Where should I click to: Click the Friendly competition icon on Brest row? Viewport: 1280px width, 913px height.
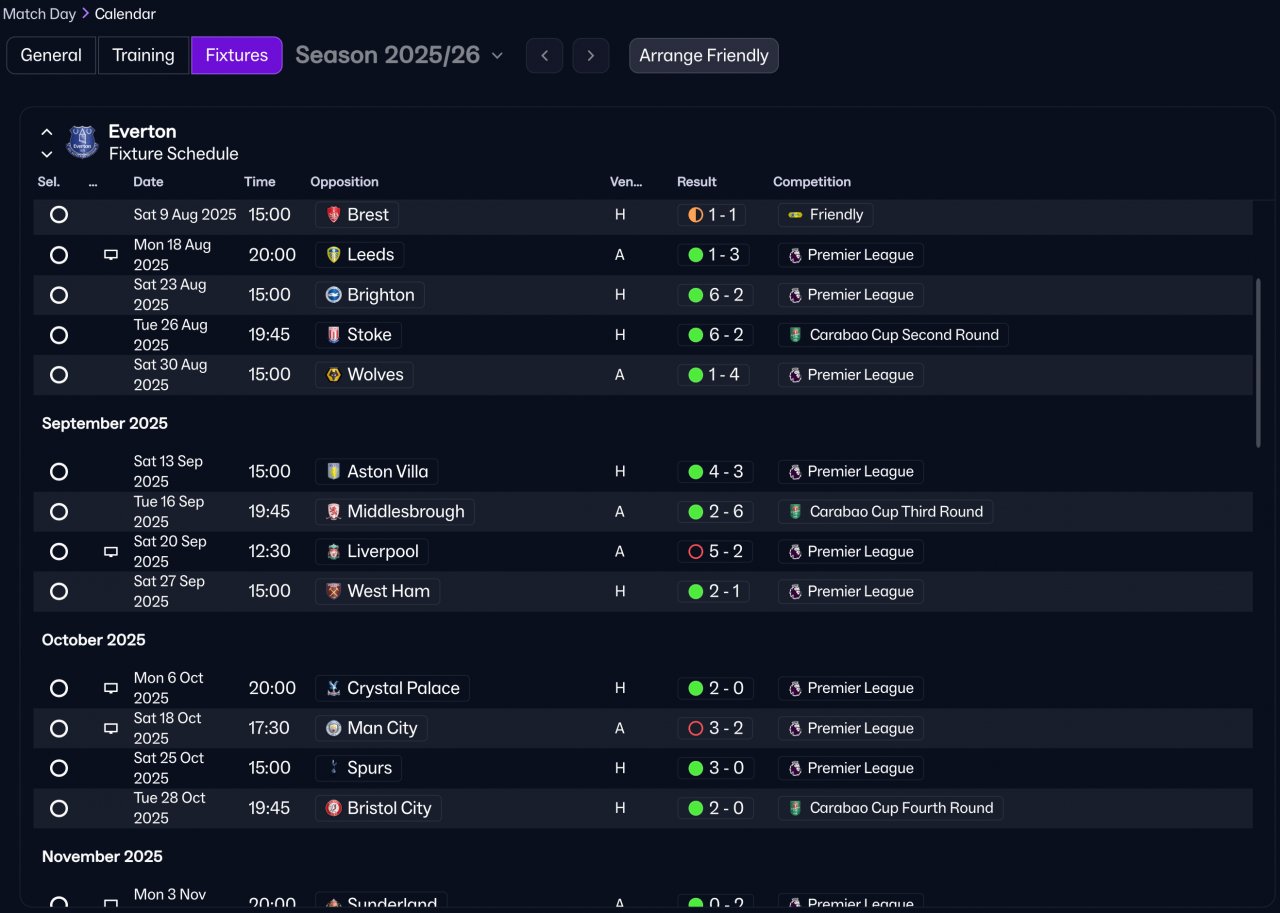(x=795, y=215)
